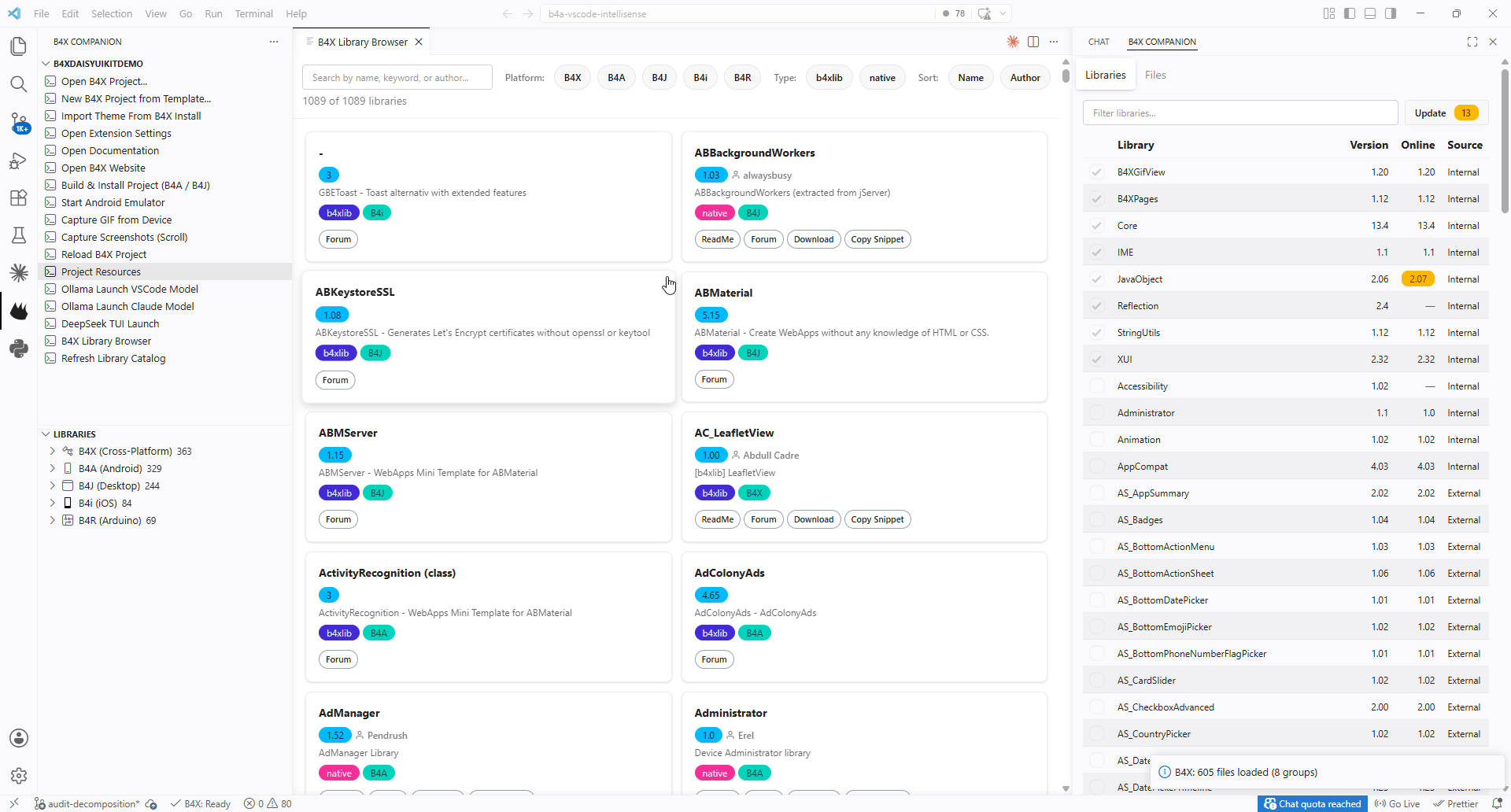Expand the B4J (Desktop) tree node
Image resolution: width=1511 pixels, height=812 pixels.
[53, 486]
